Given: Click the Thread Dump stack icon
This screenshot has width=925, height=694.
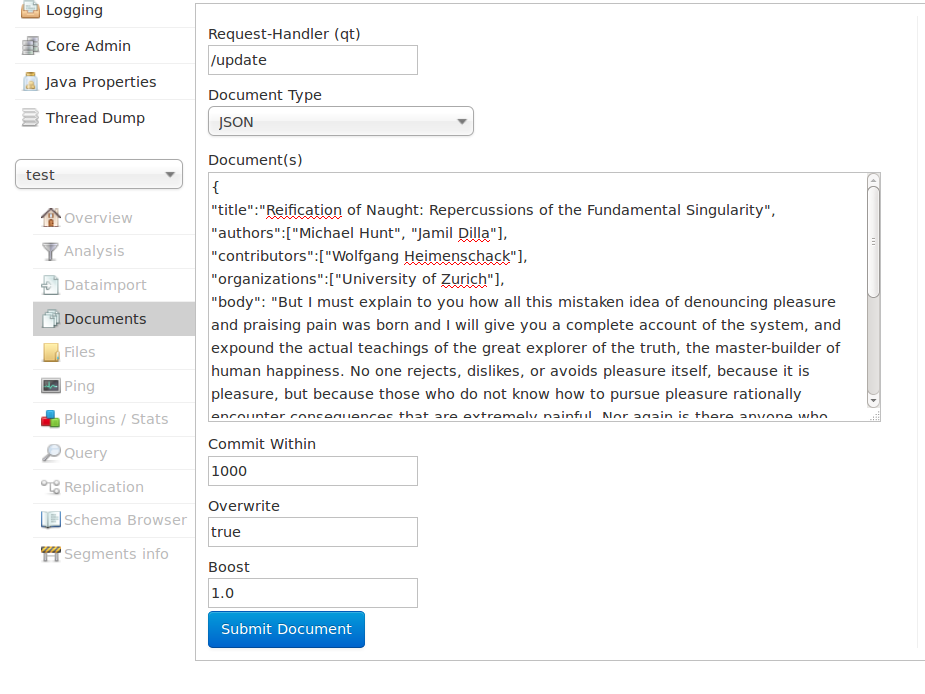Looking at the screenshot, I should tap(30, 117).
